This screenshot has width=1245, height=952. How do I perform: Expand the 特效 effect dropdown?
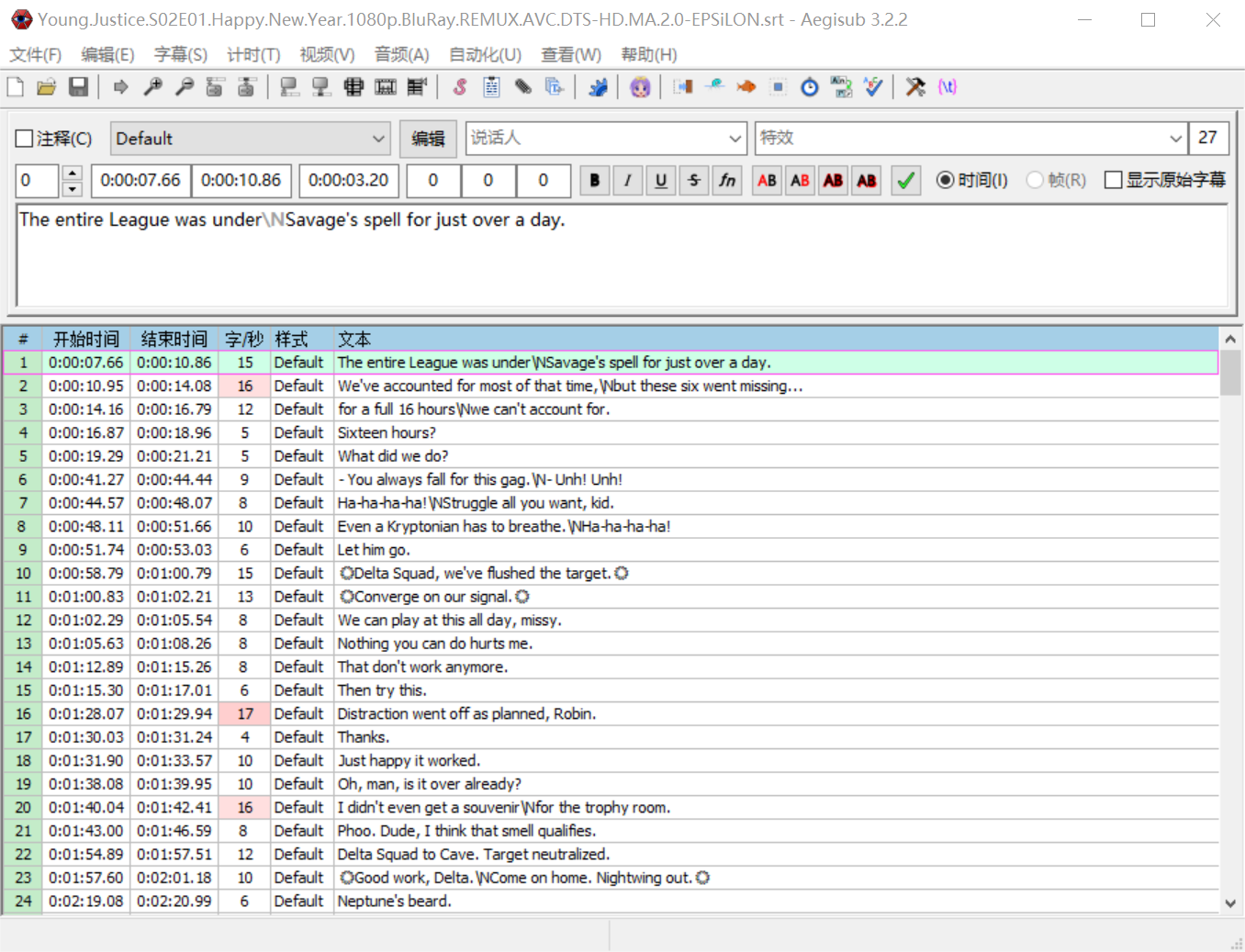(1175, 139)
